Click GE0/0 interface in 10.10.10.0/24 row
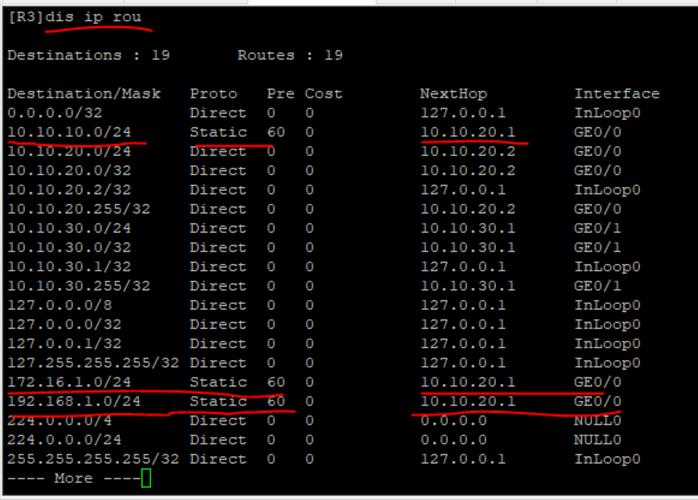Viewport: 698px width, 500px height. coord(597,132)
